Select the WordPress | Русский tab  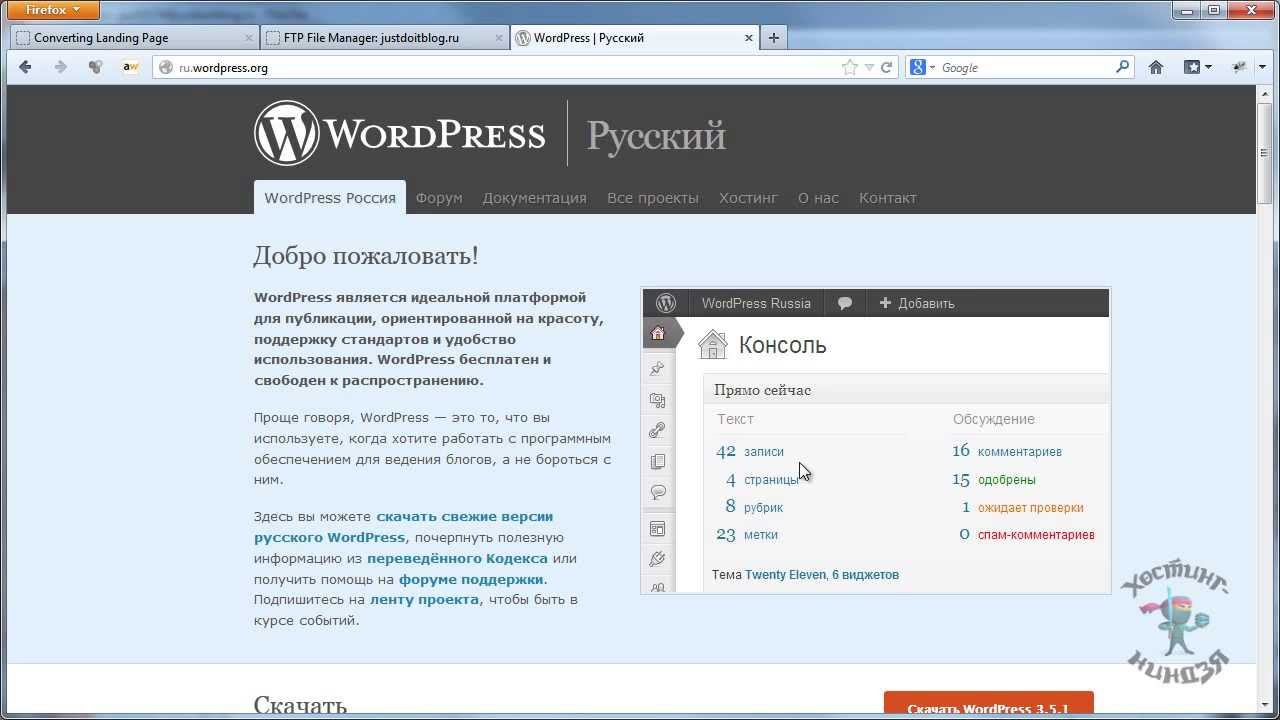[x=634, y=38]
